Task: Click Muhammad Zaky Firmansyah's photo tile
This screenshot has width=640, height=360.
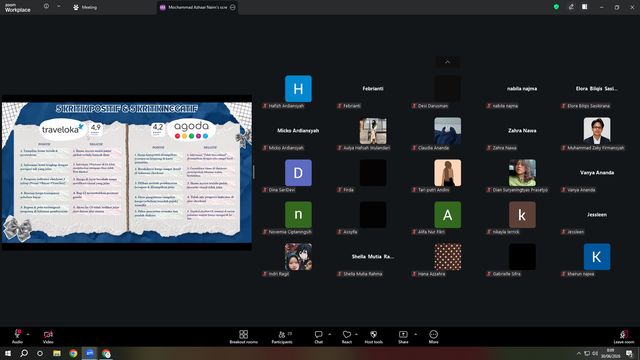Action: point(597,131)
